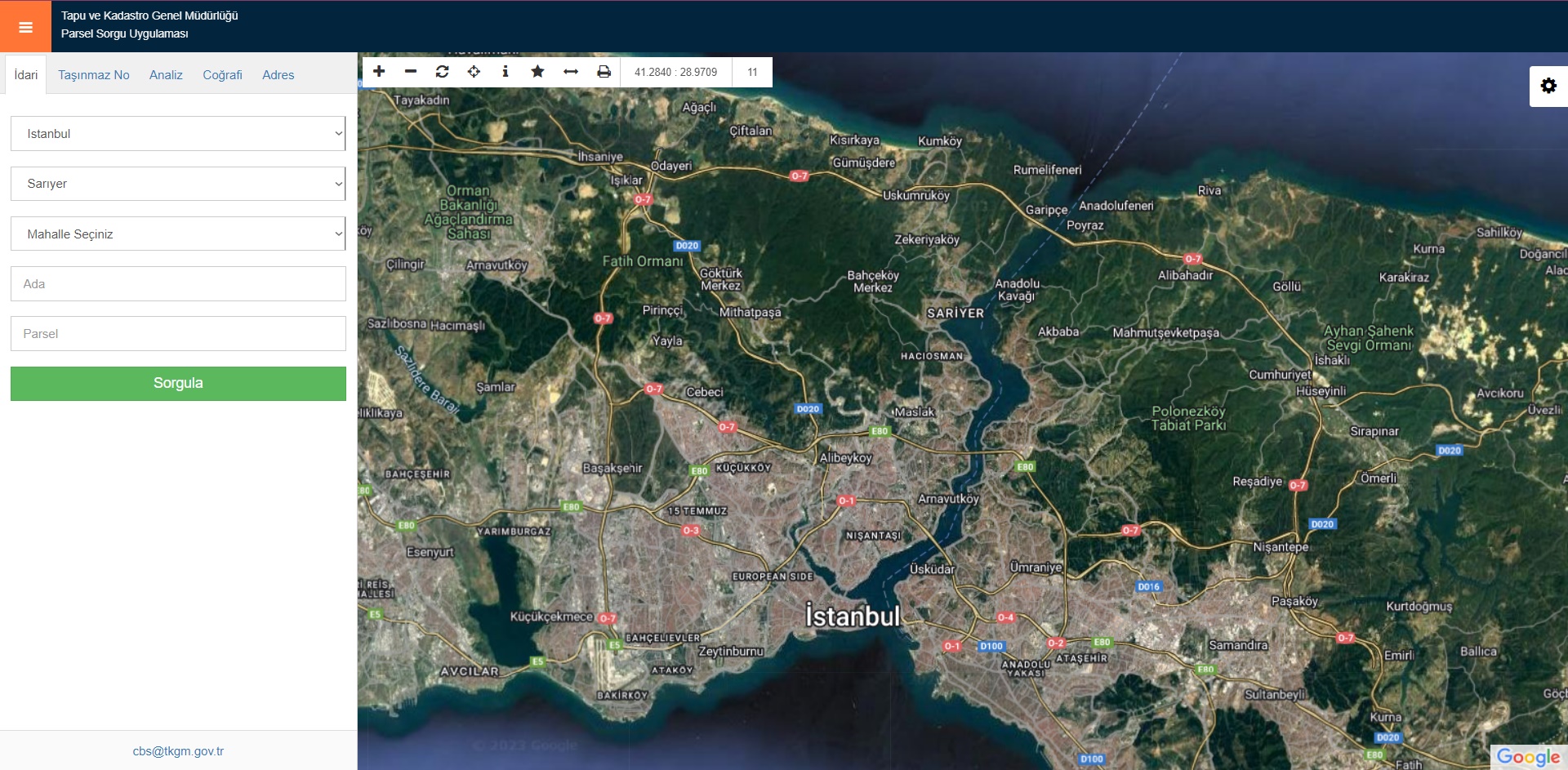Activate the crosshair locate tool
The width and height of the screenshot is (1568, 770).
[474, 72]
